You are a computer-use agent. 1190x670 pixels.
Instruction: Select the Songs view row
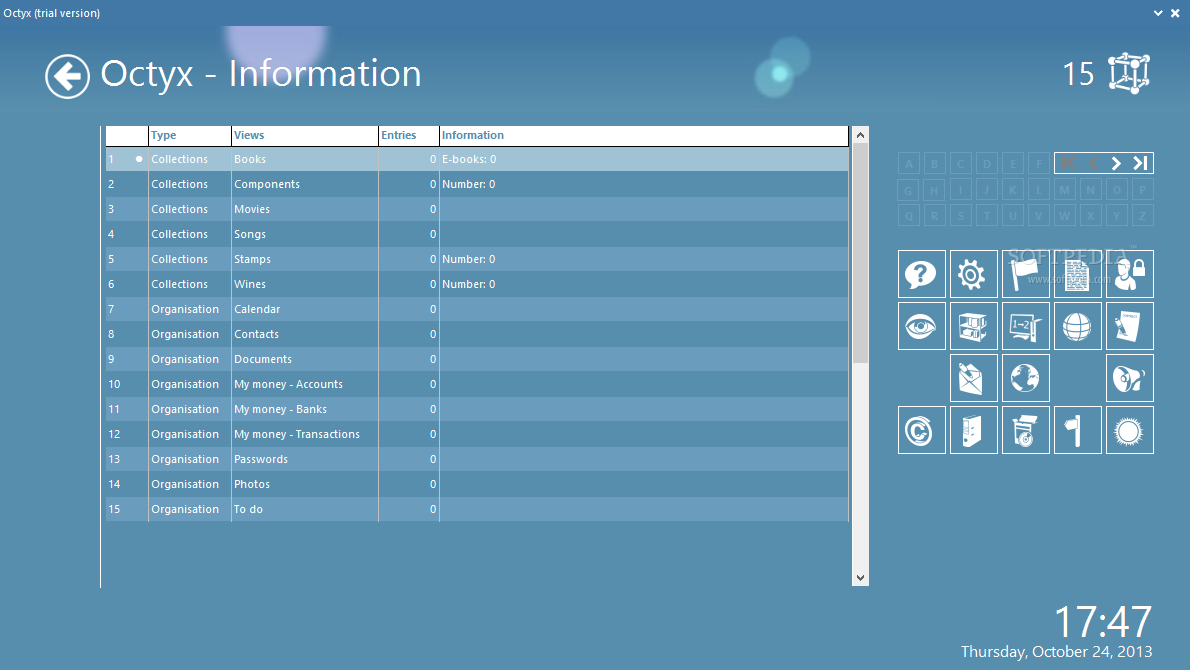(x=477, y=234)
